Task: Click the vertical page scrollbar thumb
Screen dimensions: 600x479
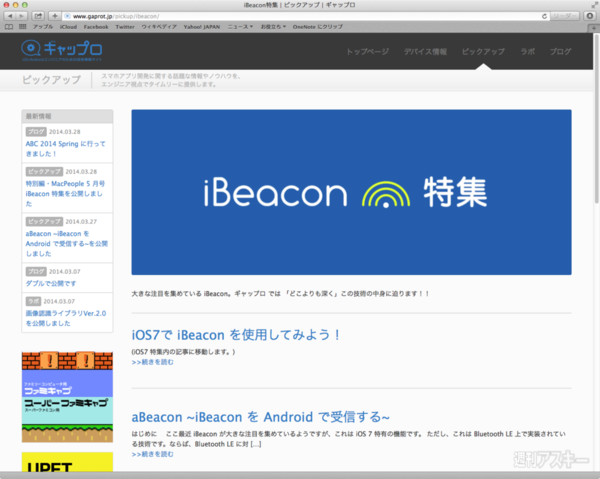Action: (597, 119)
